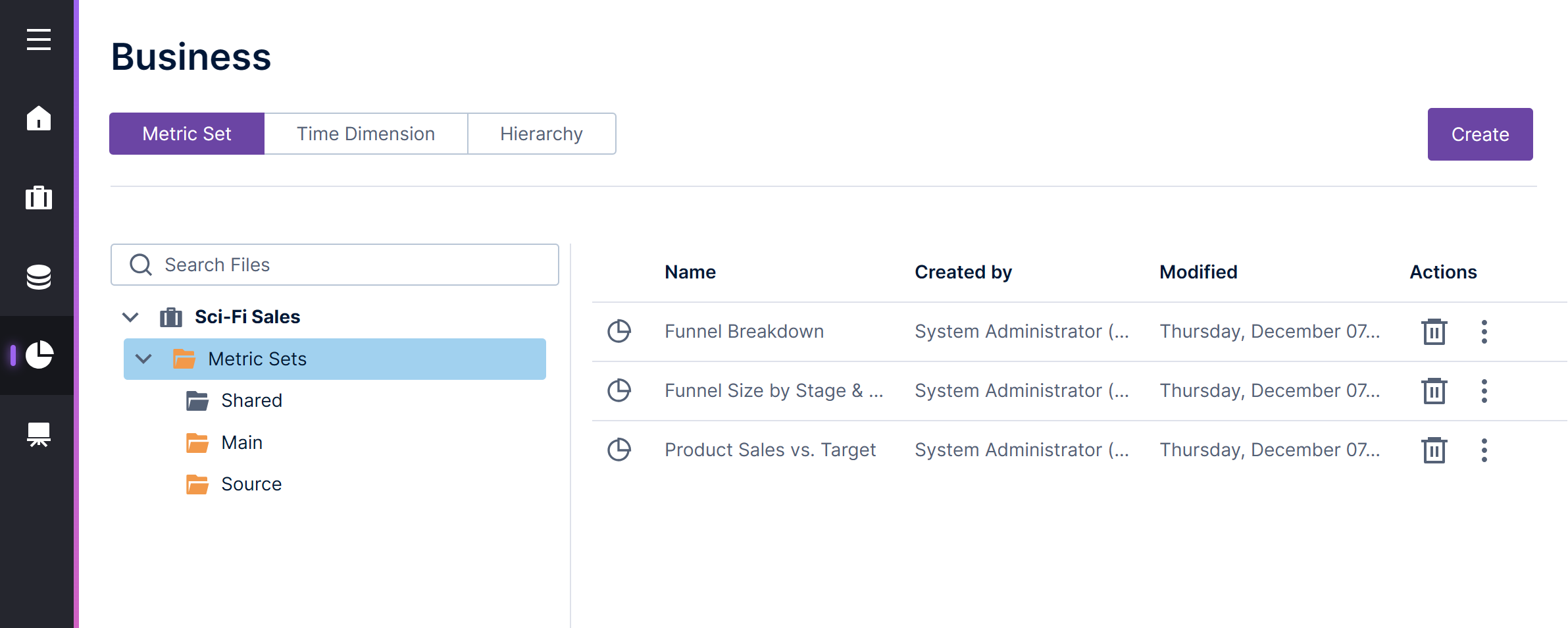Open the Funnel Breakdown metric set
This screenshot has height=628, width=1568.
(744, 332)
